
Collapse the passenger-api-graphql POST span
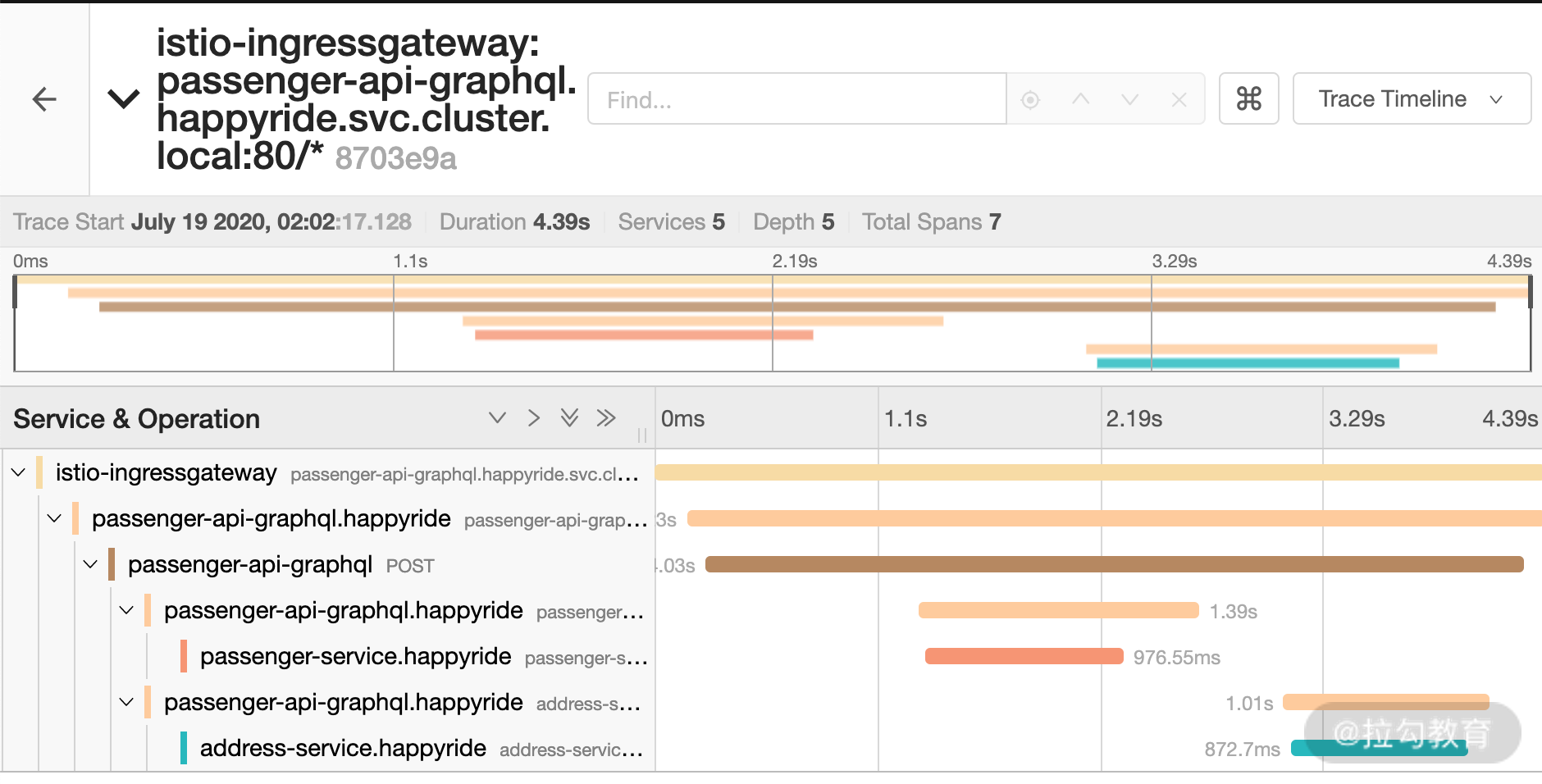point(91,564)
